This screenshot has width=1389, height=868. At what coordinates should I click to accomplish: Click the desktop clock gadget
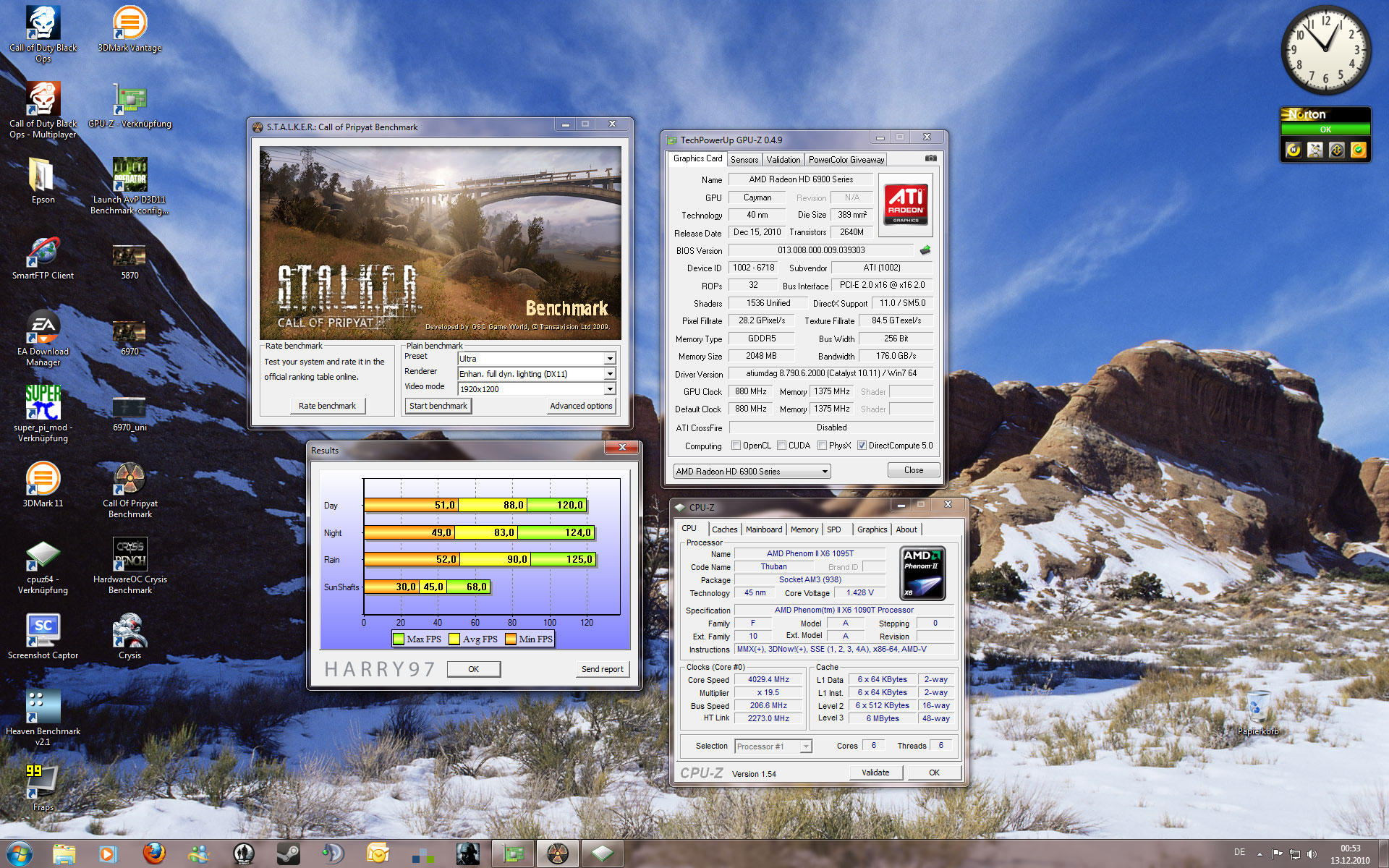click(1325, 51)
